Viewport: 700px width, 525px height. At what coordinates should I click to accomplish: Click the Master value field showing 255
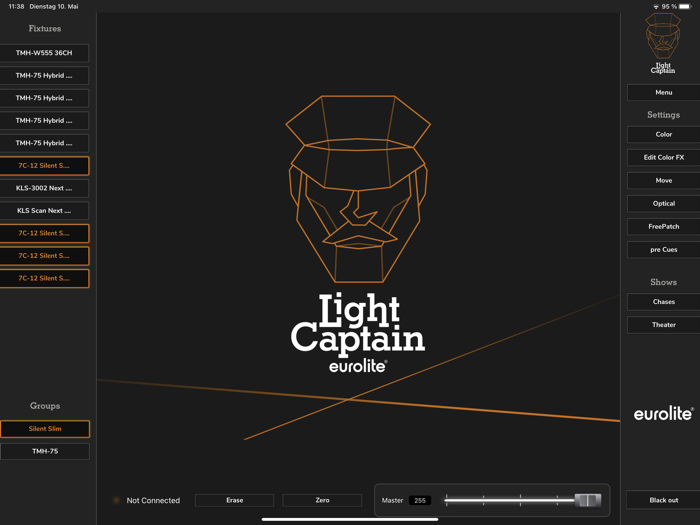click(420, 500)
